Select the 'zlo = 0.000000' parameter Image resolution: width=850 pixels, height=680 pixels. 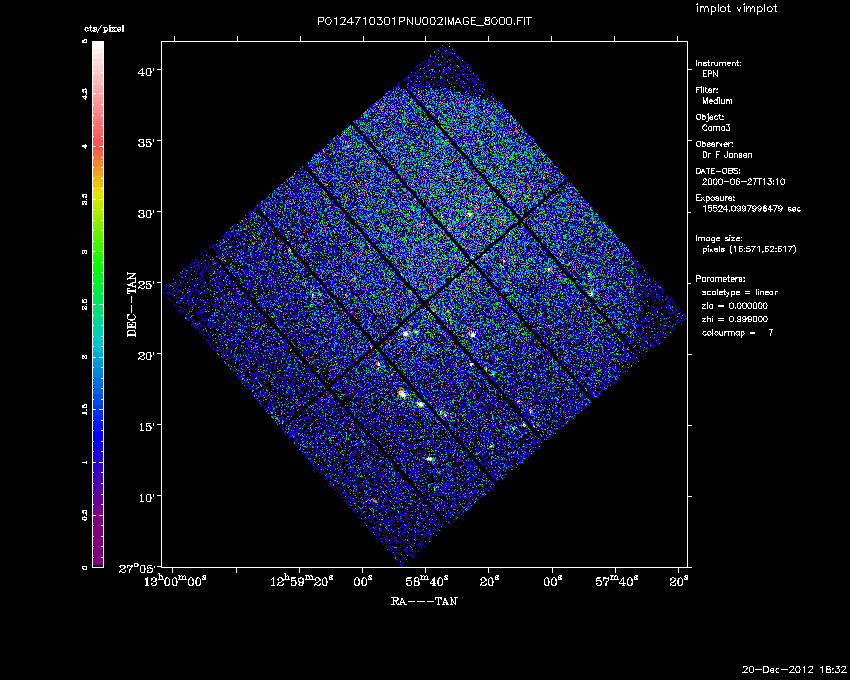[735, 306]
